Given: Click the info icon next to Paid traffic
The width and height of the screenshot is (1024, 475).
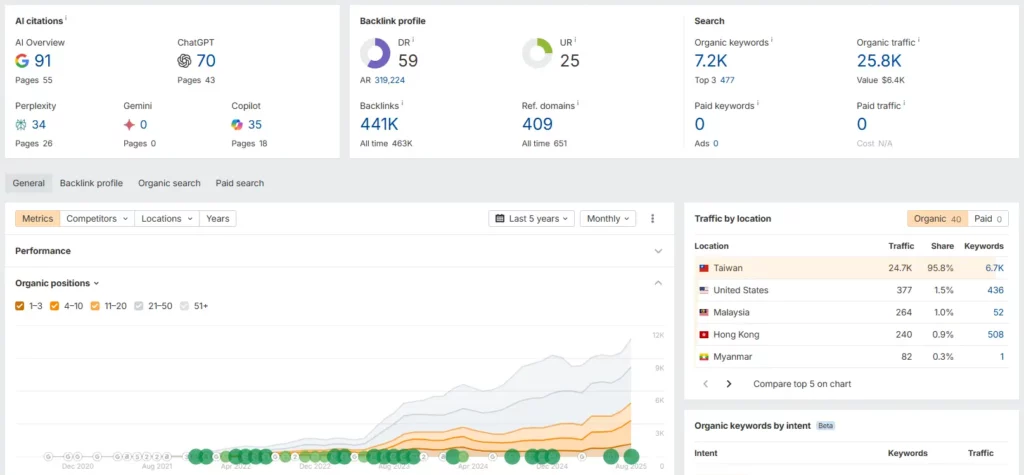Looking at the screenshot, I should coord(905,103).
